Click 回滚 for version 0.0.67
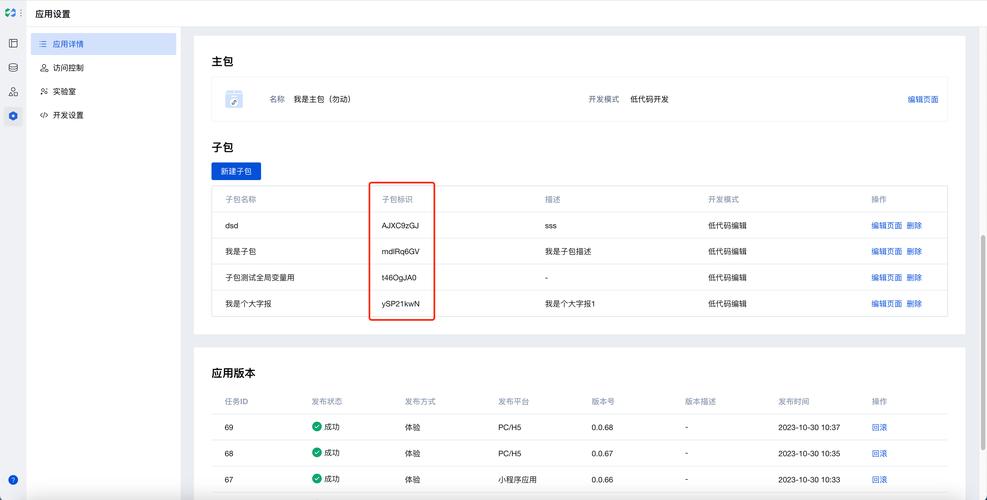This screenshot has width=987, height=500. [x=879, y=453]
